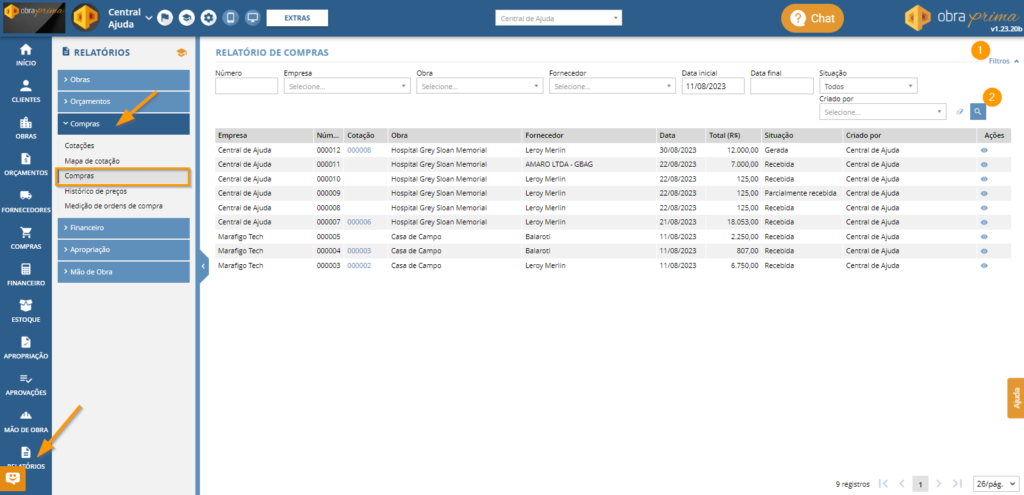
Task: Change the 26/pág. page size dropdown
Action: 995,484
